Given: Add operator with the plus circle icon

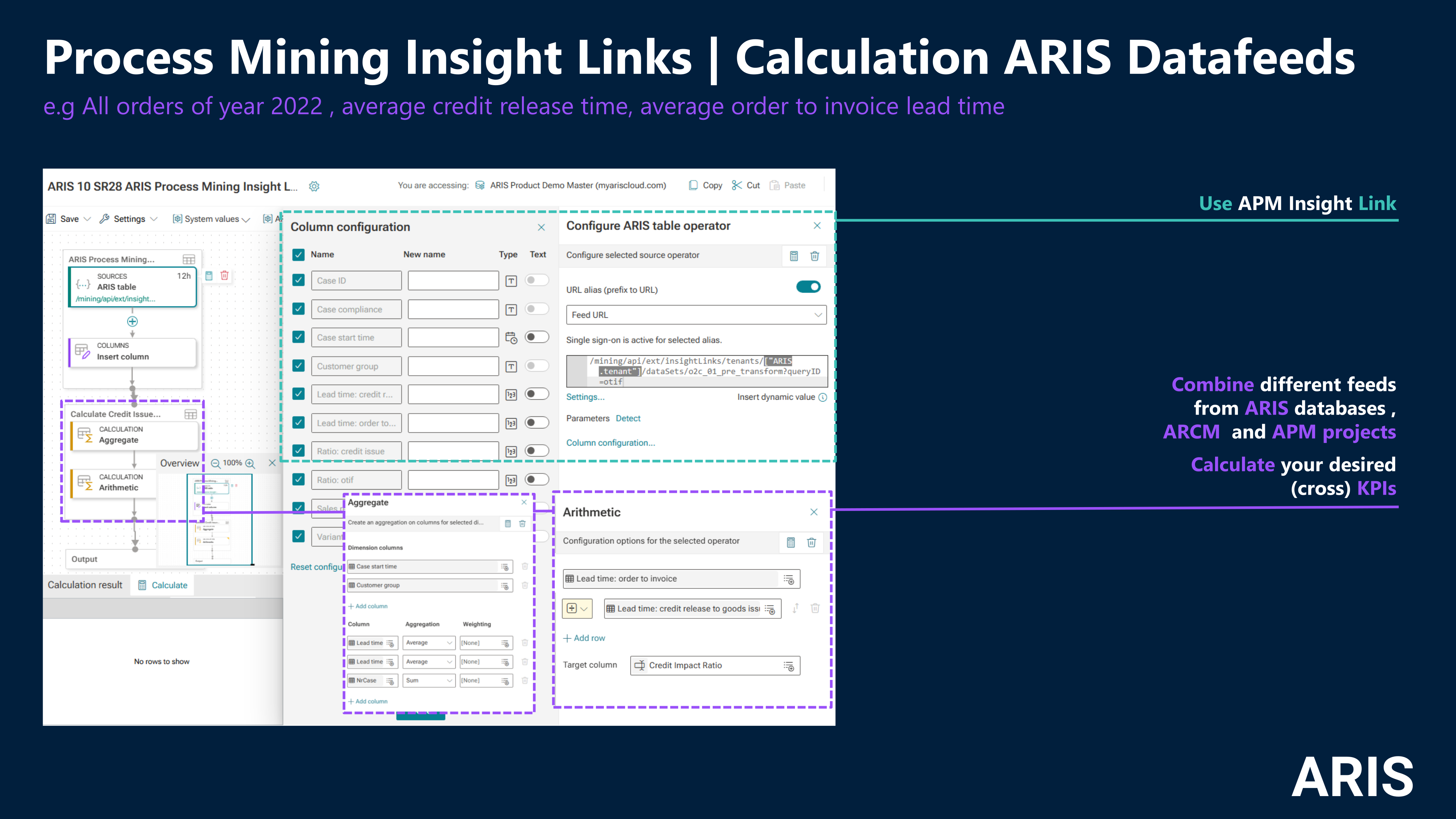Looking at the screenshot, I should click(x=132, y=322).
